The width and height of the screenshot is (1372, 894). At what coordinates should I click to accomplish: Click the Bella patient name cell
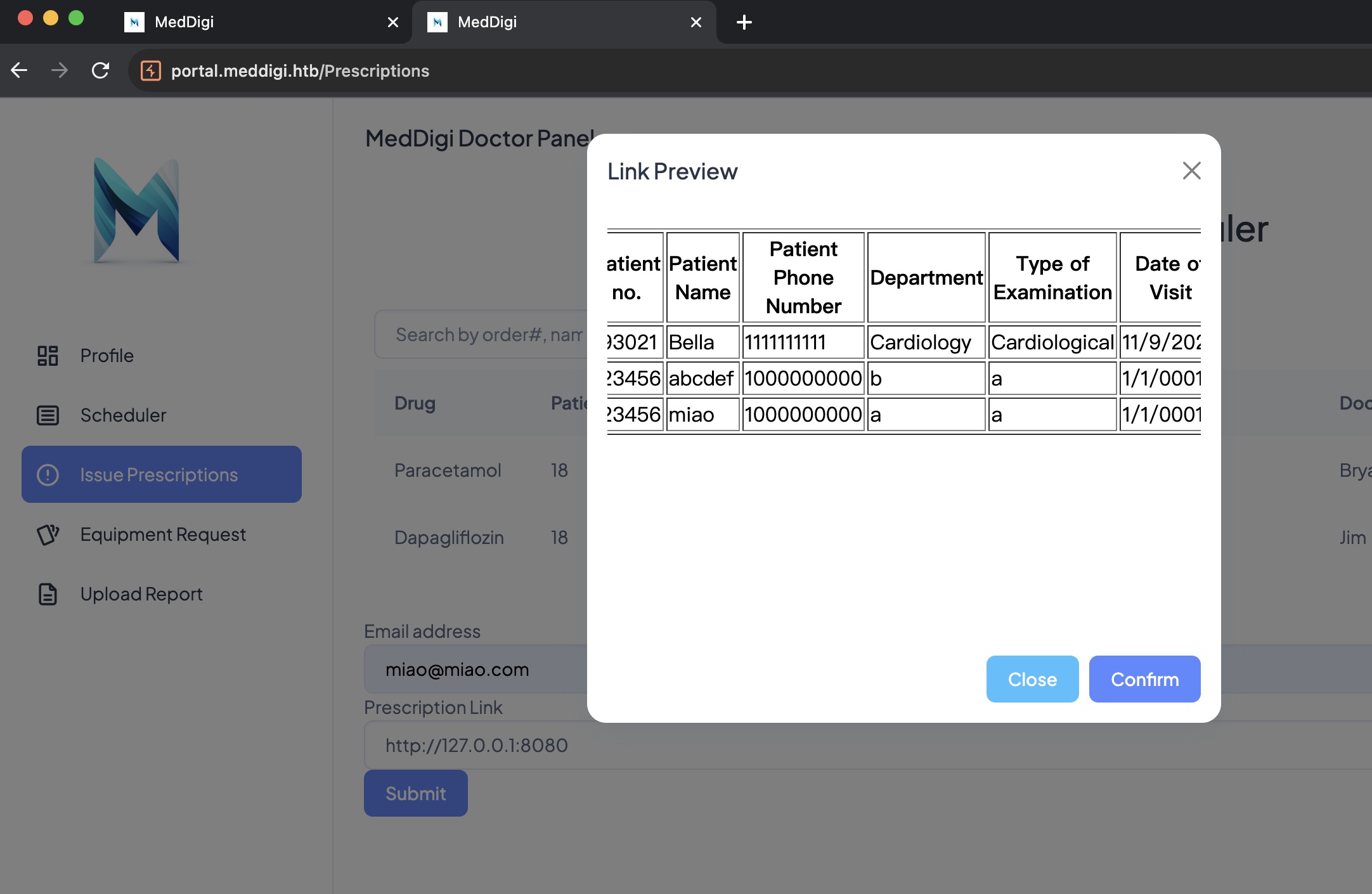pyautogui.click(x=702, y=342)
